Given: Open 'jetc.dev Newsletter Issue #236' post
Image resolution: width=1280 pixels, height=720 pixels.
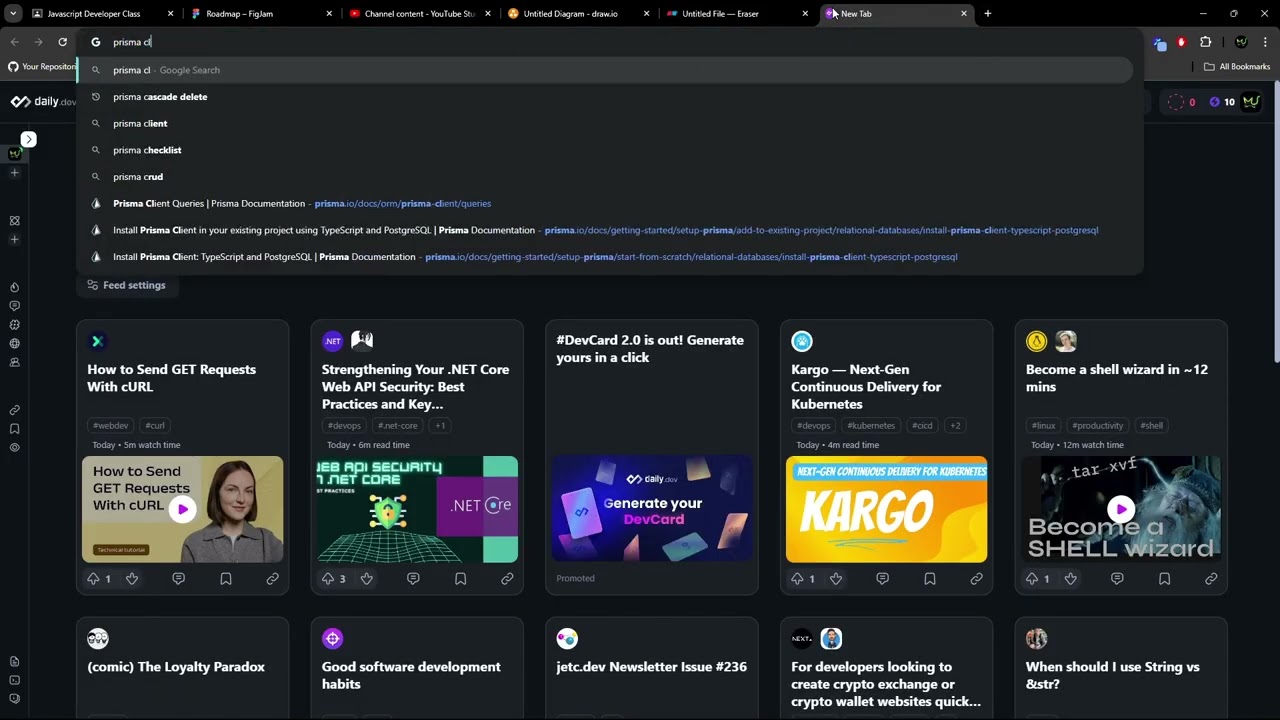Looking at the screenshot, I should pos(651,667).
